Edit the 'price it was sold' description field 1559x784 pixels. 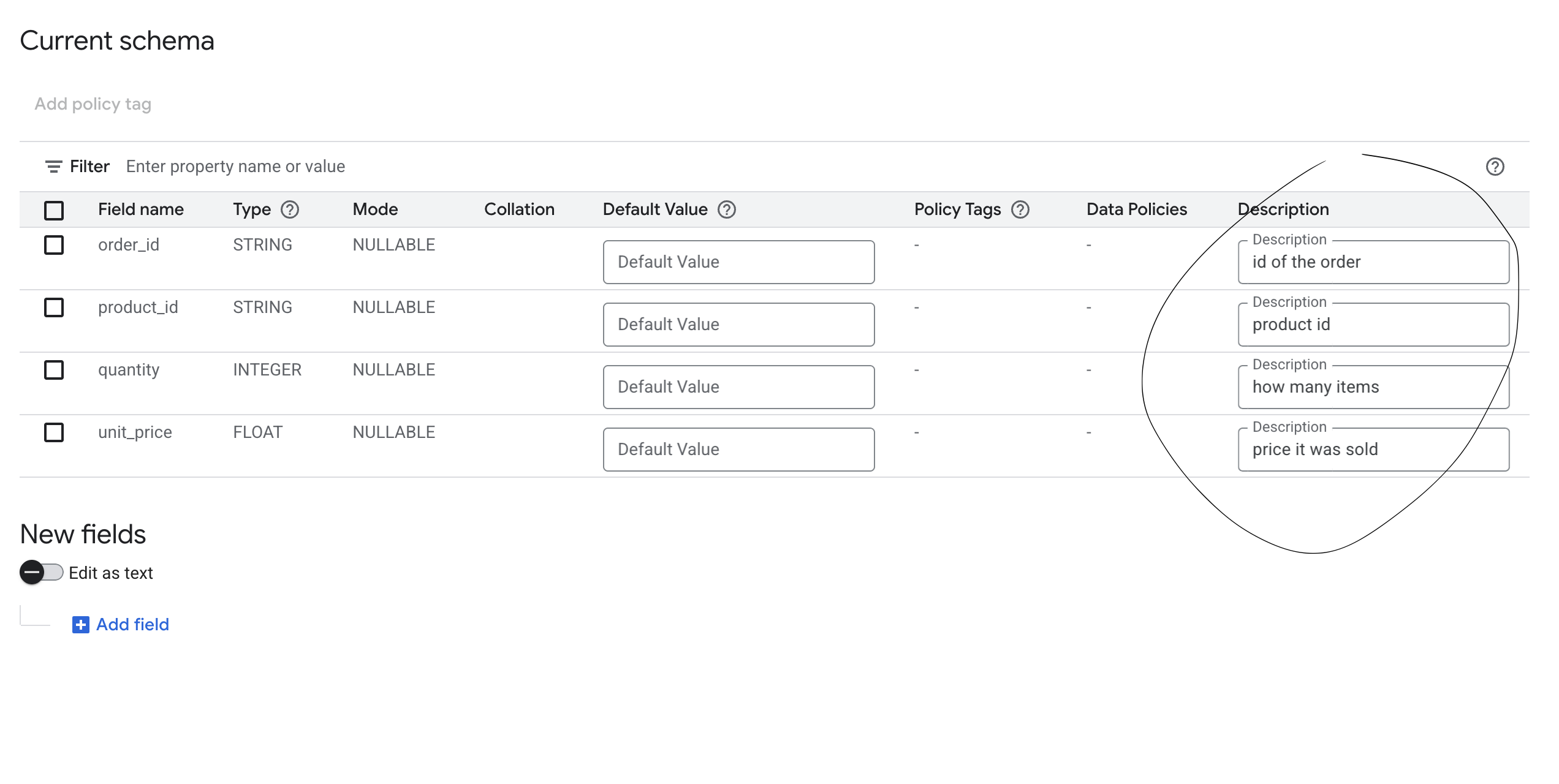pyautogui.click(x=1373, y=450)
